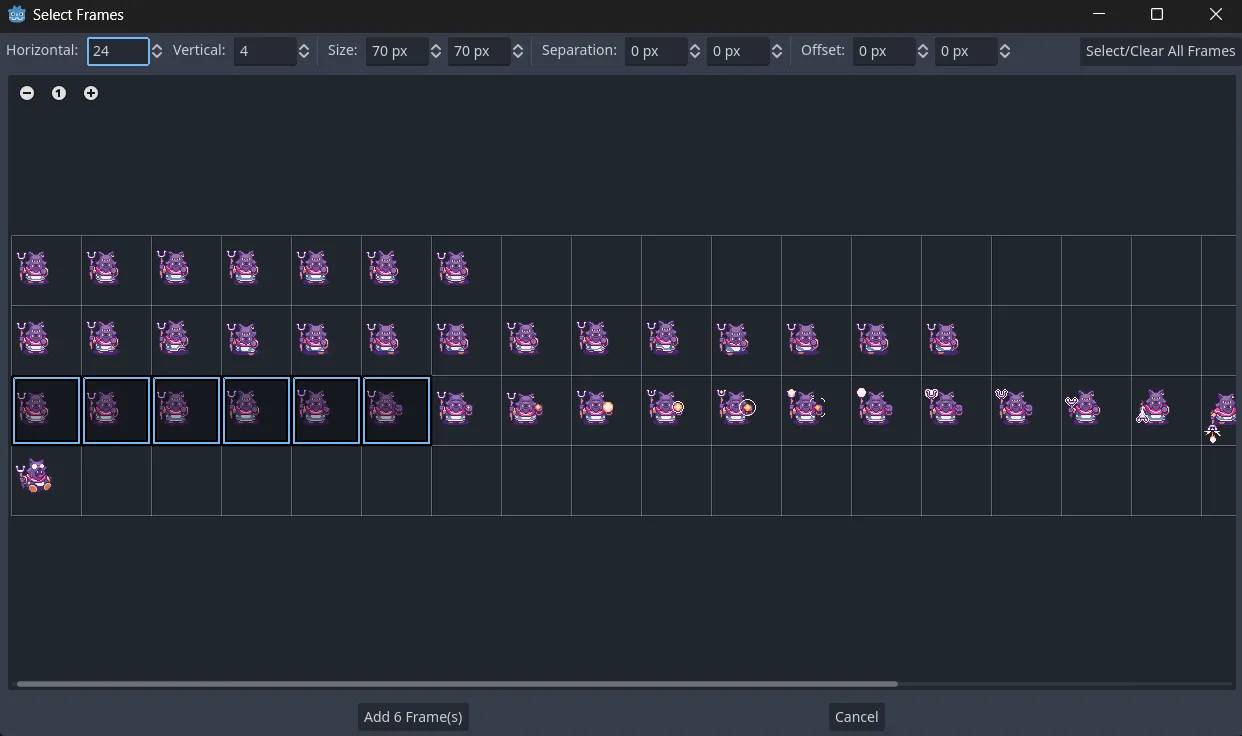Click the second Offset field's stepper arrows
Screen dimensions: 1242x736
[x=1005, y=51]
